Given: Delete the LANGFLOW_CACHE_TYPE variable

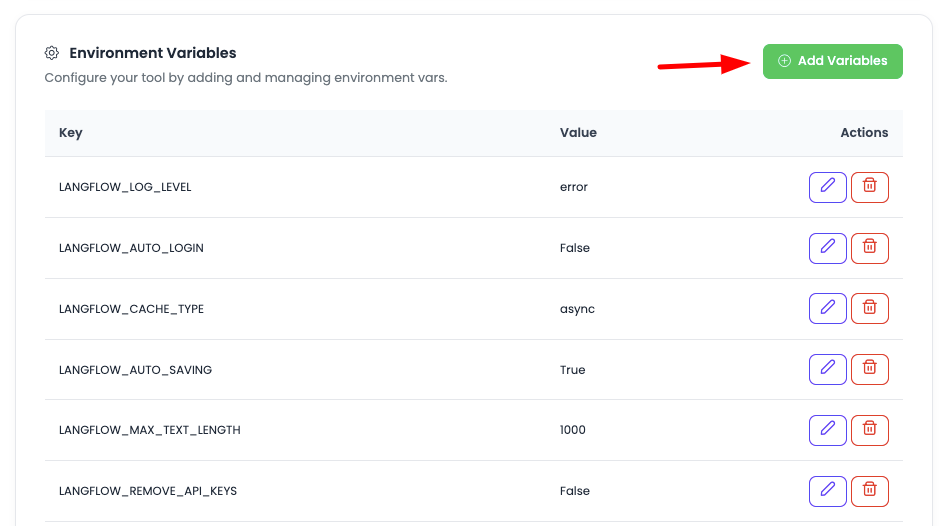Looking at the screenshot, I should (869, 309).
